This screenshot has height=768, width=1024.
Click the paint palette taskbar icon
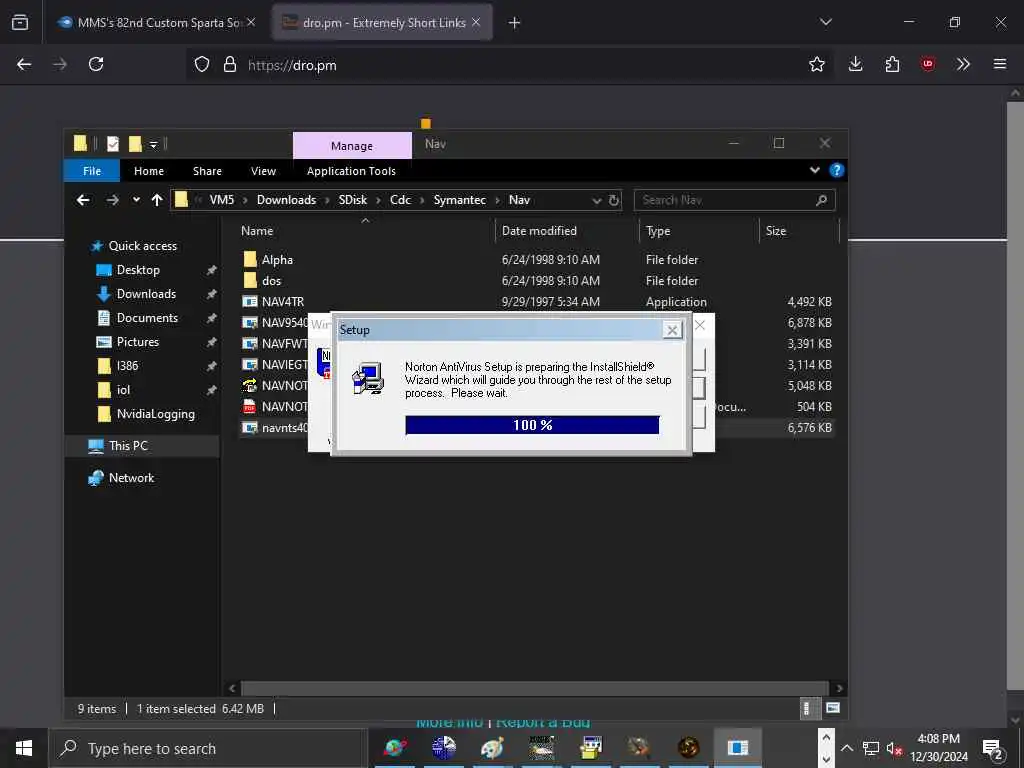click(x=491, y=748)
